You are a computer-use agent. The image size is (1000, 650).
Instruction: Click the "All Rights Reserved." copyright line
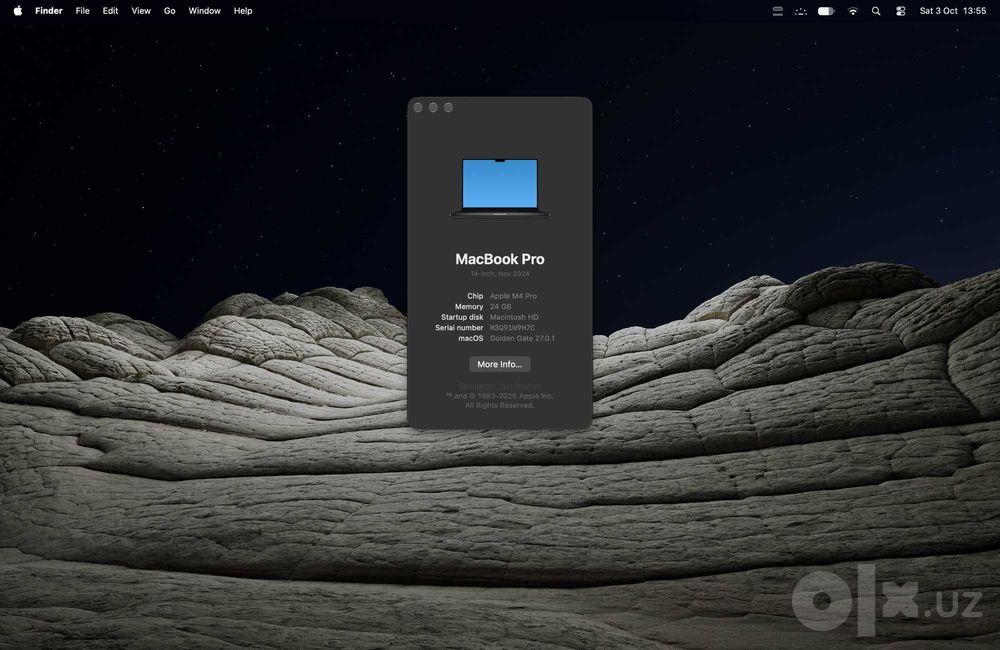coord(499,405)
